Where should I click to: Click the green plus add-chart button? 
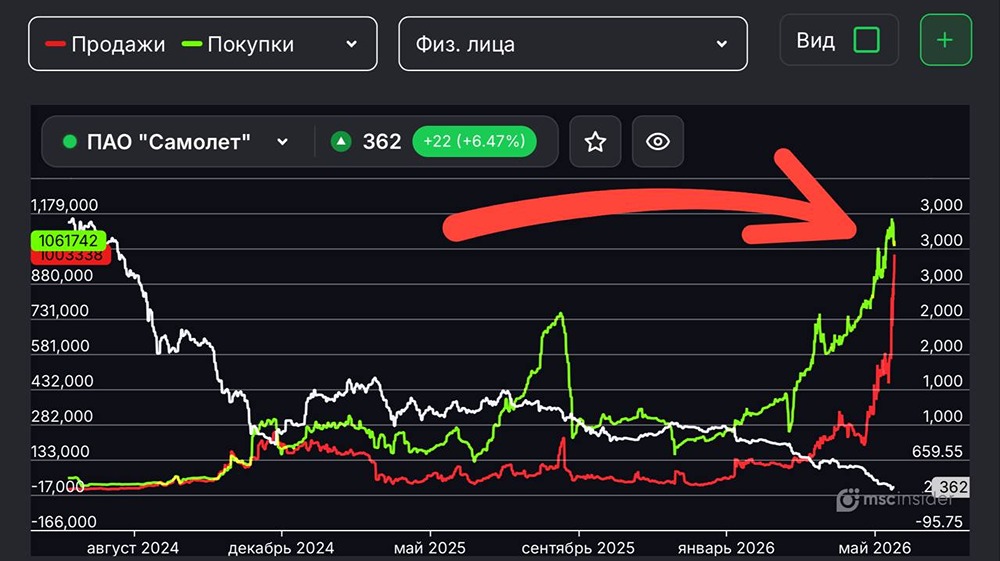pyautogui.click(x=946, y=40)
